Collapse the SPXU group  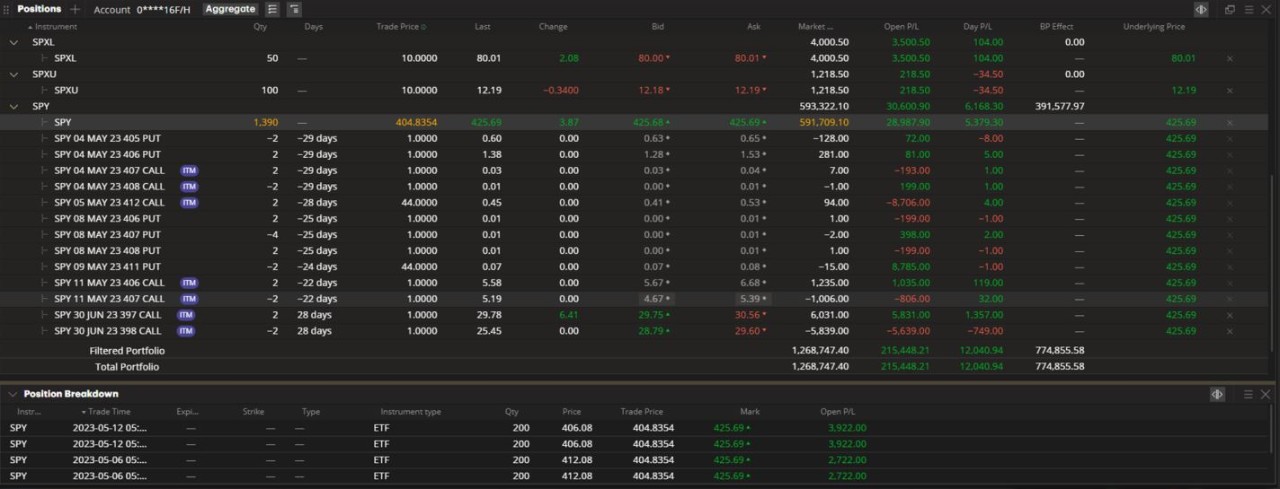pos(13,75)
